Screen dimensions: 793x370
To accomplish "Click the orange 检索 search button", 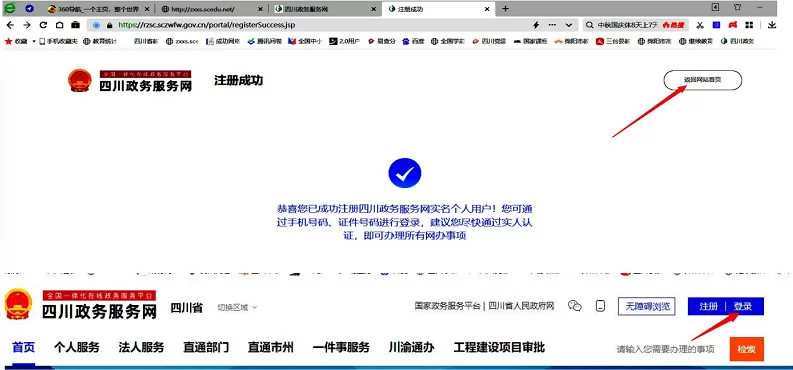I will (746, 349).
